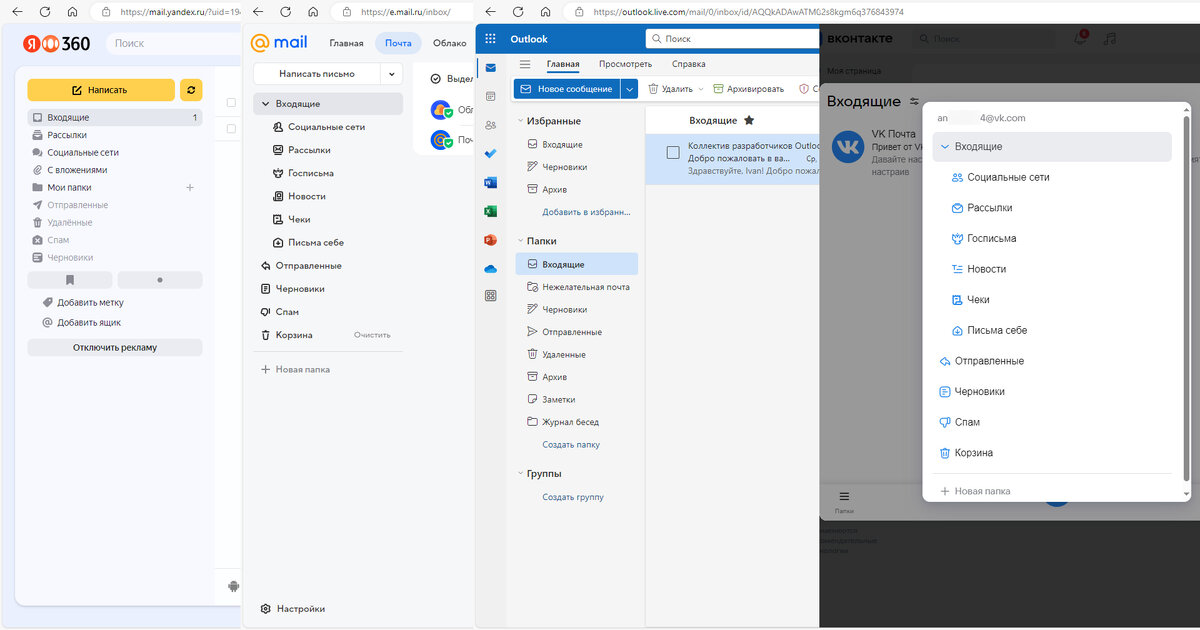Click the music note icon in VK header
This screenshot has height=630, width=1200.
[1108, 39]
